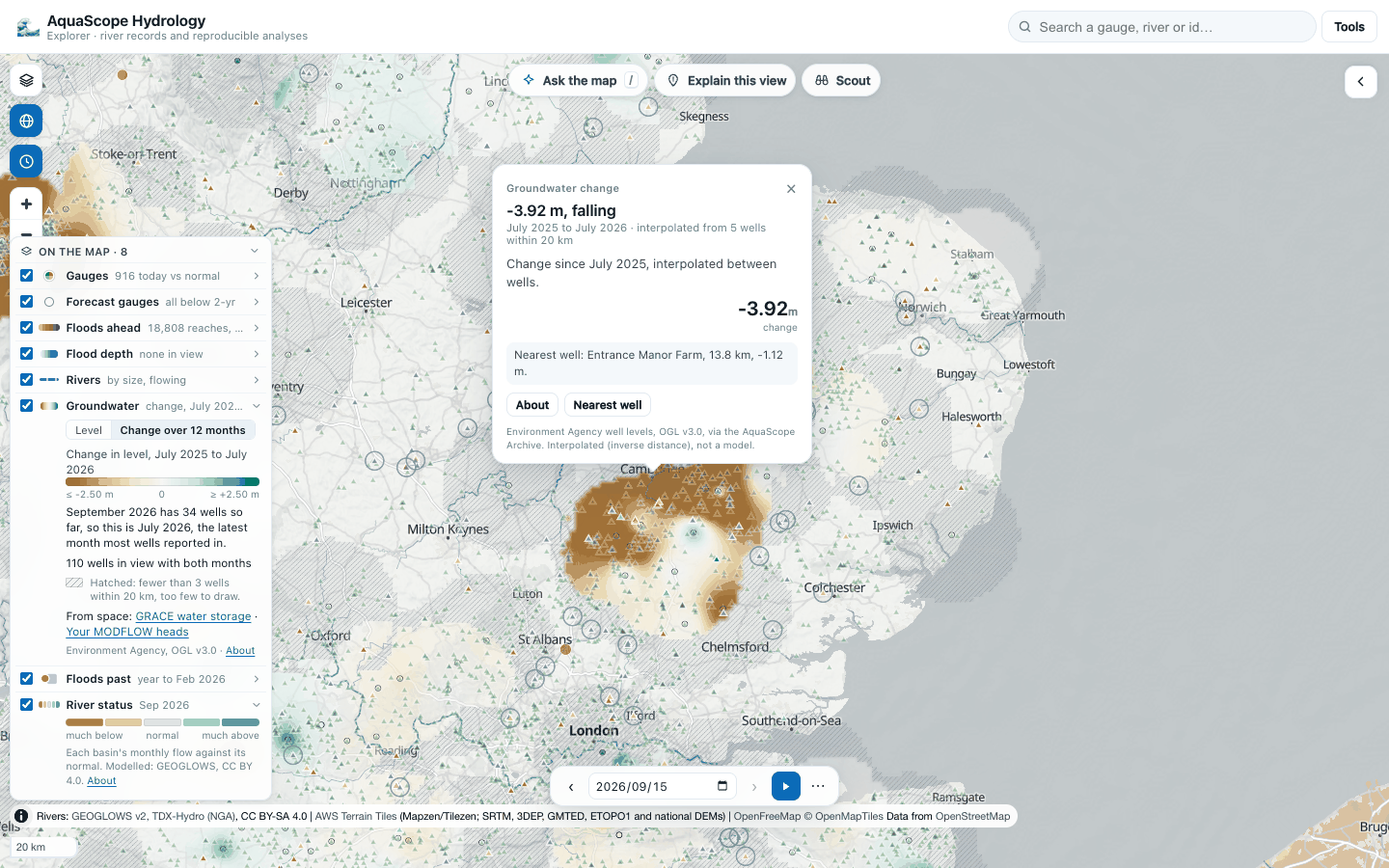The image size is (1389, 868).
Task: Collapse the Groundwater layer details chevron
Action: tap(257, 406)
